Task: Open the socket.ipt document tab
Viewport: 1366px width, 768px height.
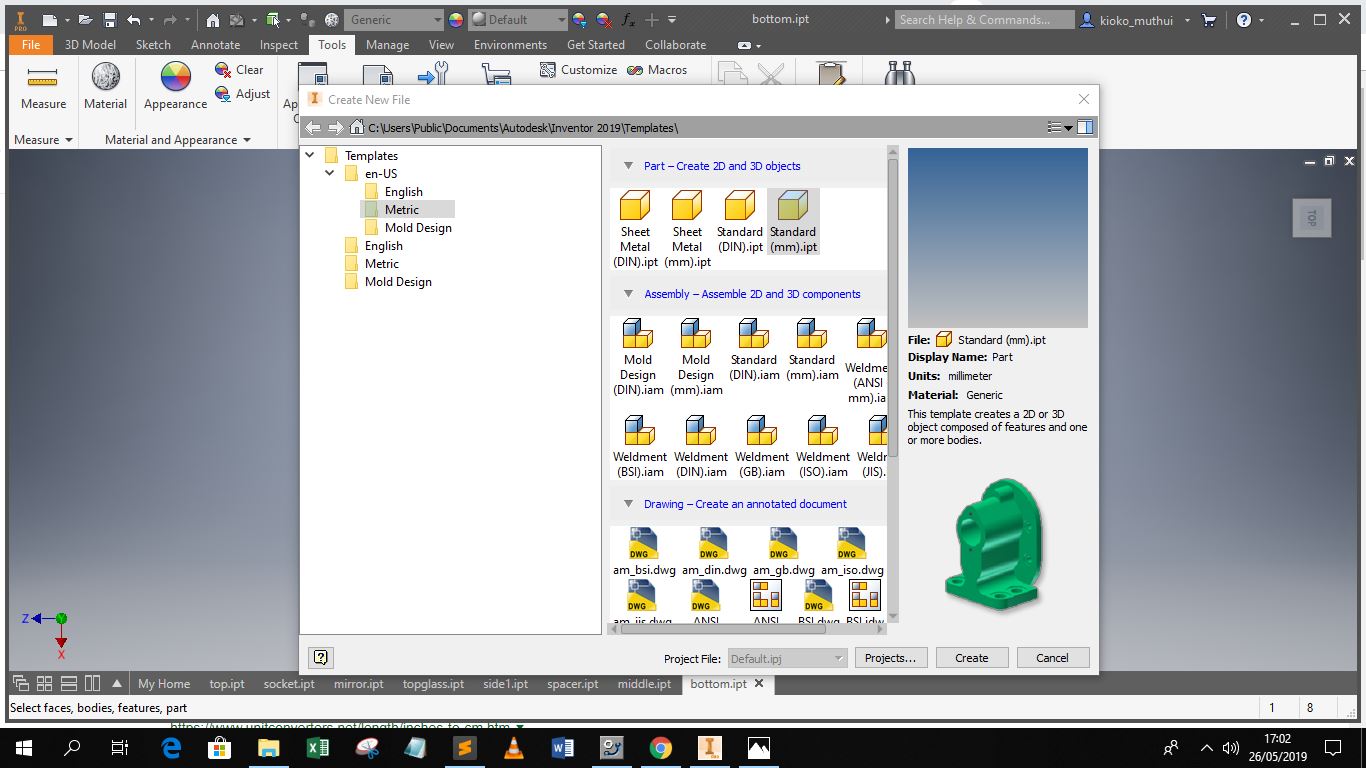Action: point(289,684)
